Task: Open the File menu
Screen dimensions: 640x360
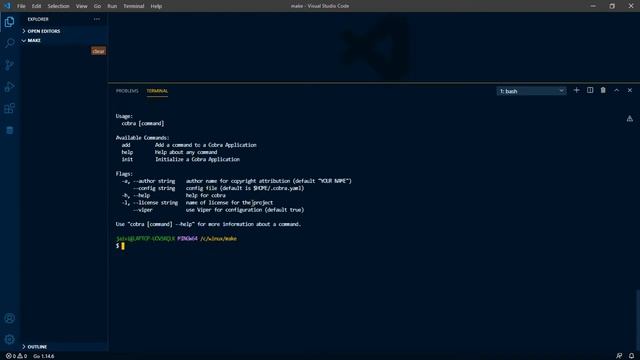Action: [x=21, y=6]
